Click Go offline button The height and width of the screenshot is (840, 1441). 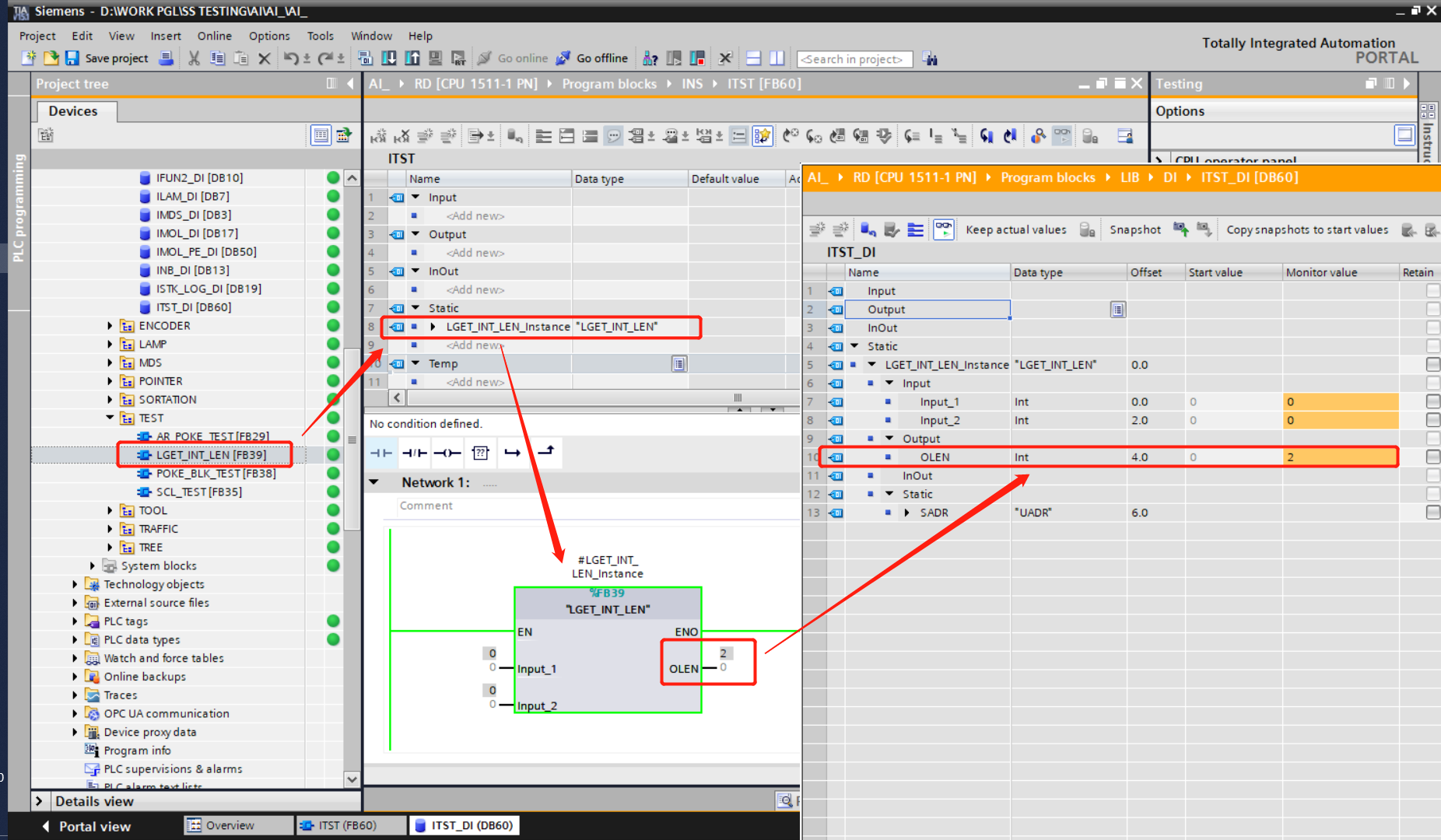pyautogui.click(x=593, y=58)
